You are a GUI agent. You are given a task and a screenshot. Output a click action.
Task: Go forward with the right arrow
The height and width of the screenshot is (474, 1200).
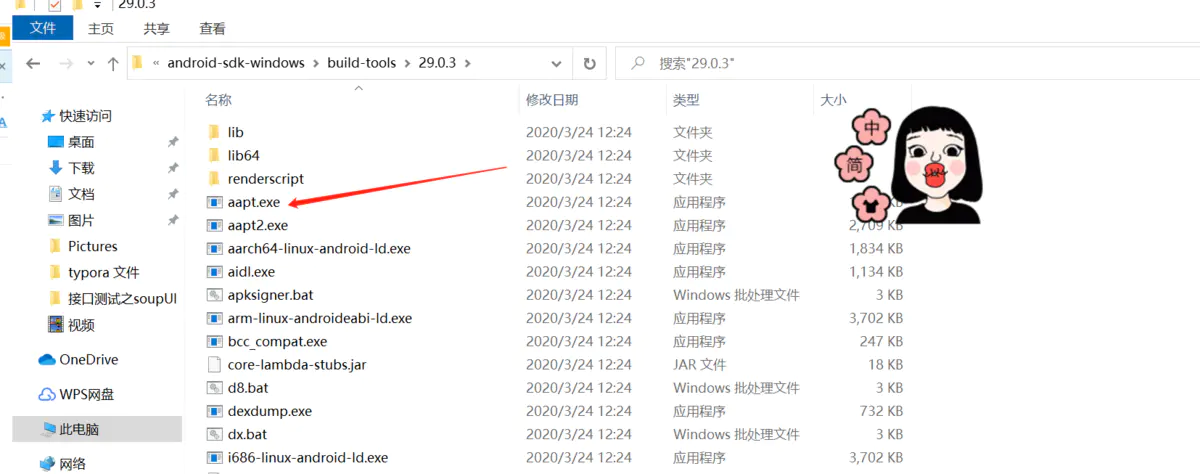[66, 63]
